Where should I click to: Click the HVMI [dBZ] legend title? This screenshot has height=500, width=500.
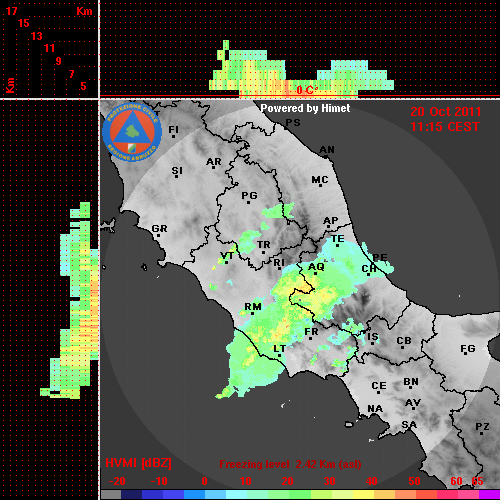138,463
